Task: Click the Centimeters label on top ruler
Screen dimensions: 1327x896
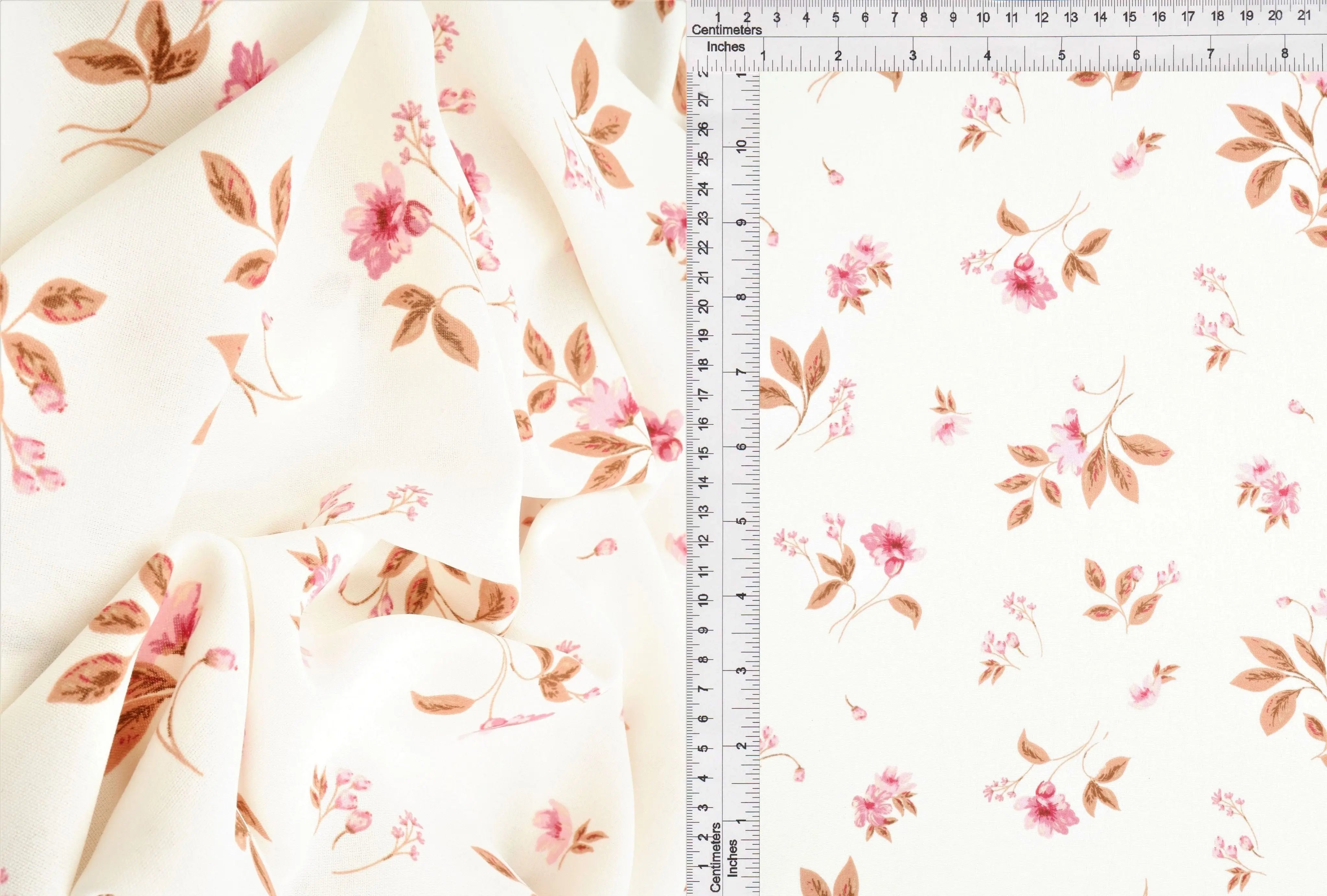Action: [727, 30]
